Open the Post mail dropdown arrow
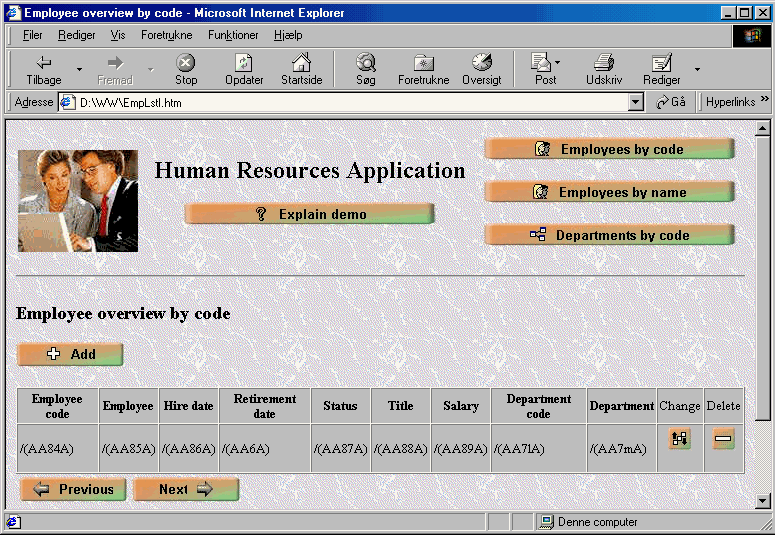Image resolution: width=775 pixels, height=535 pixels. 558,62
